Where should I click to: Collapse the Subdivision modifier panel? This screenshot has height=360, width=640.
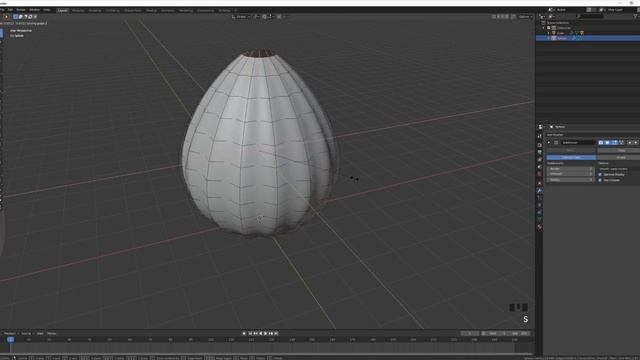[549, 142]
